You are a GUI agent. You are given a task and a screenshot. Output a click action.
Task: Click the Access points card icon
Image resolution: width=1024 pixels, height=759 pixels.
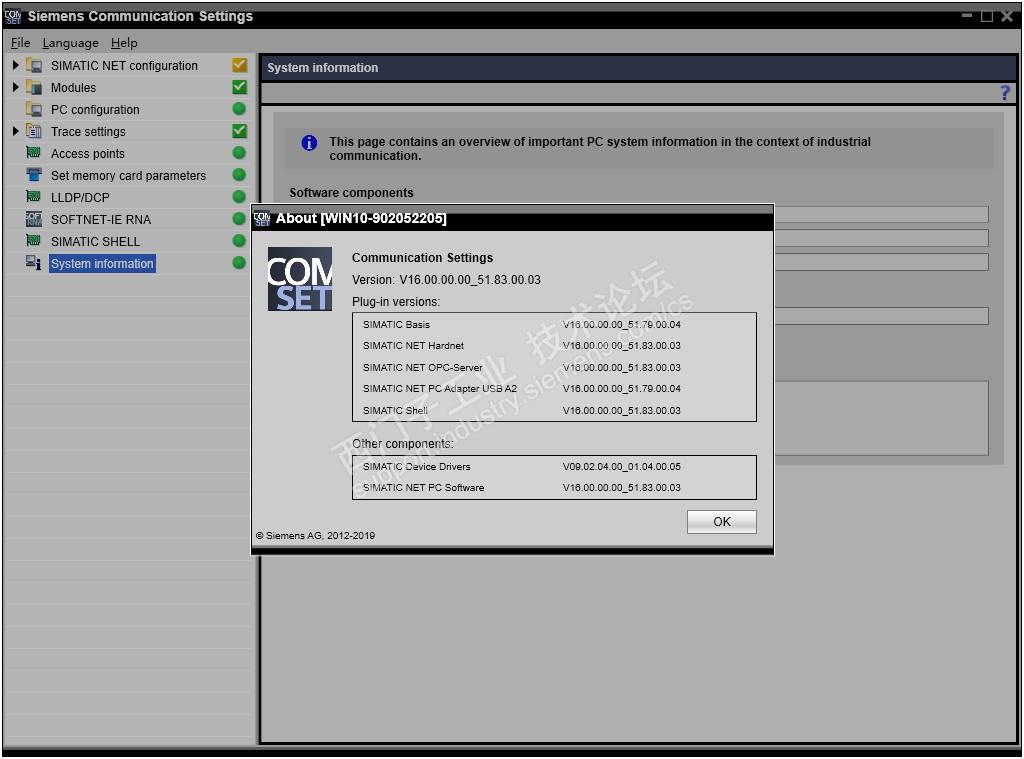[x=33, y=153]
